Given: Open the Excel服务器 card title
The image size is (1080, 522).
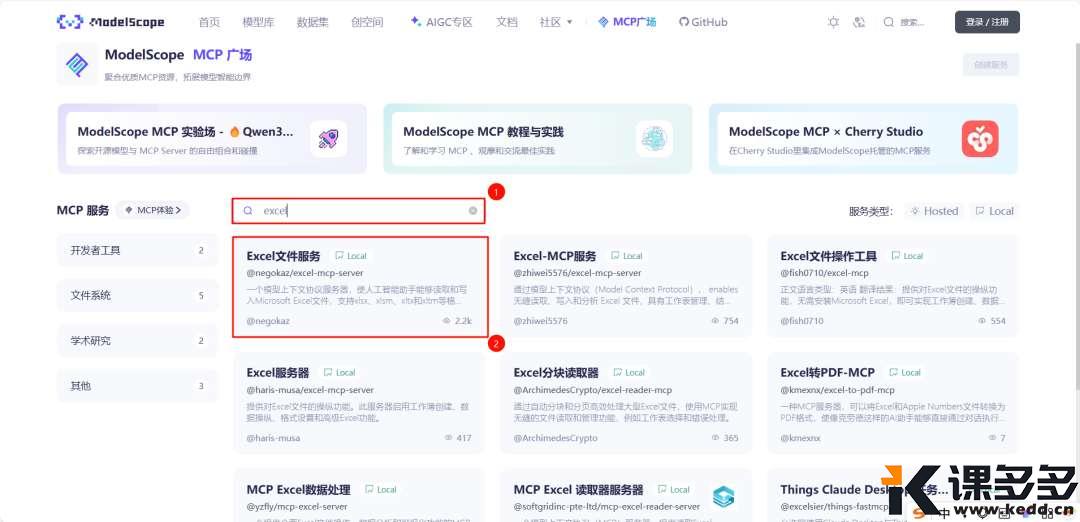Looking at the screenshot, I should coord(278,373).
